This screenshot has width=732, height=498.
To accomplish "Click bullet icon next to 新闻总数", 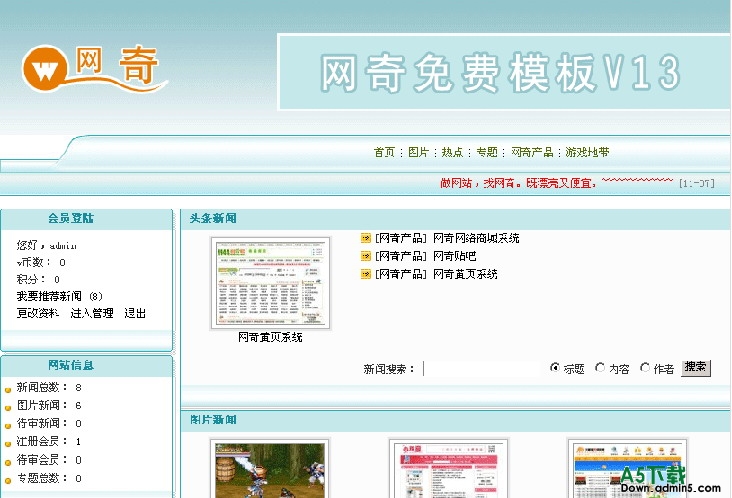I will click(x=8, y=389).
